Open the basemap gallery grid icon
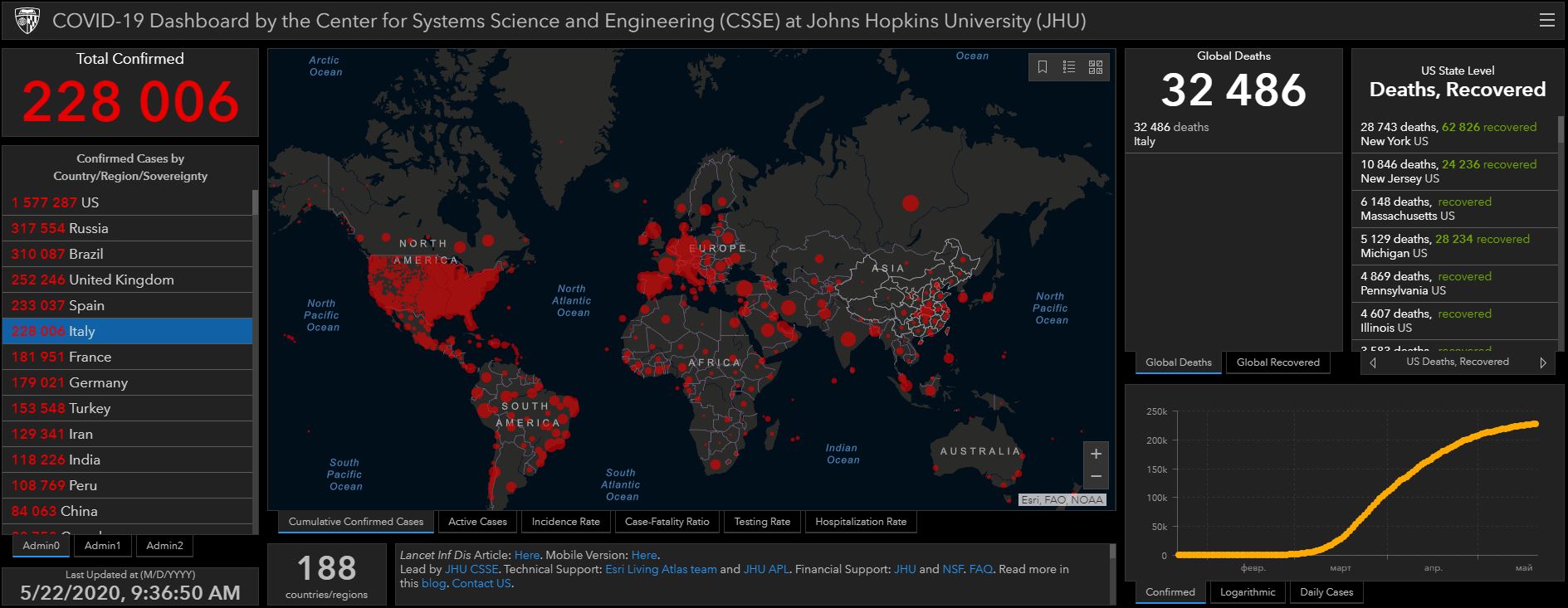The image size is (1568, 608). coord(1096,67)
